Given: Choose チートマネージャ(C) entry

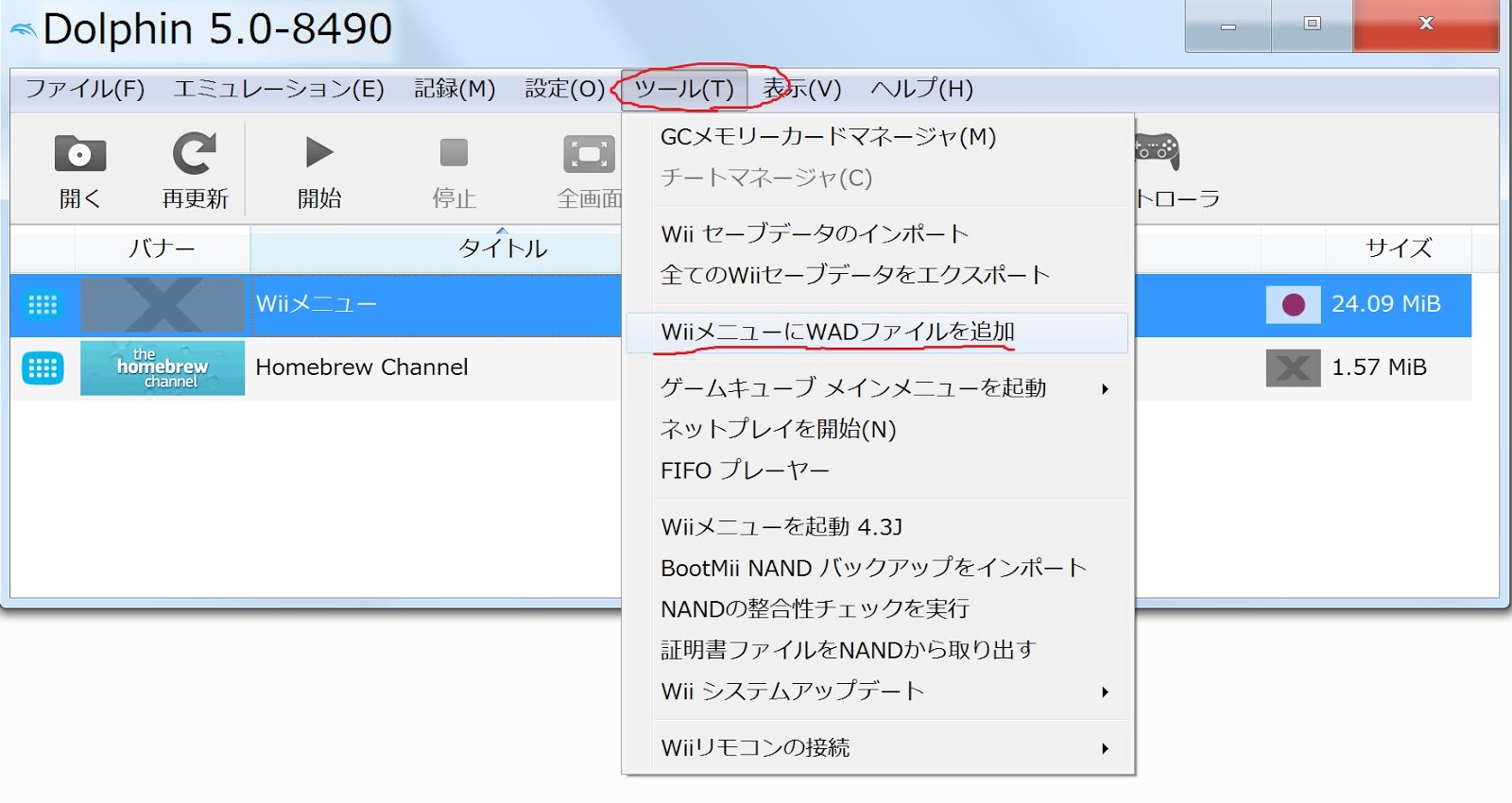Looking at the screenshot, I should [879, 178].
